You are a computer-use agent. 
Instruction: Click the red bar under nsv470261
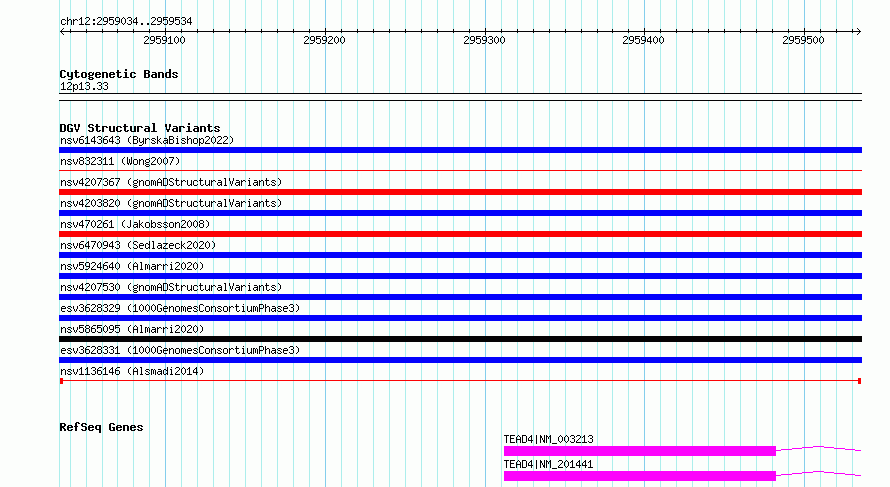point(460,234)
